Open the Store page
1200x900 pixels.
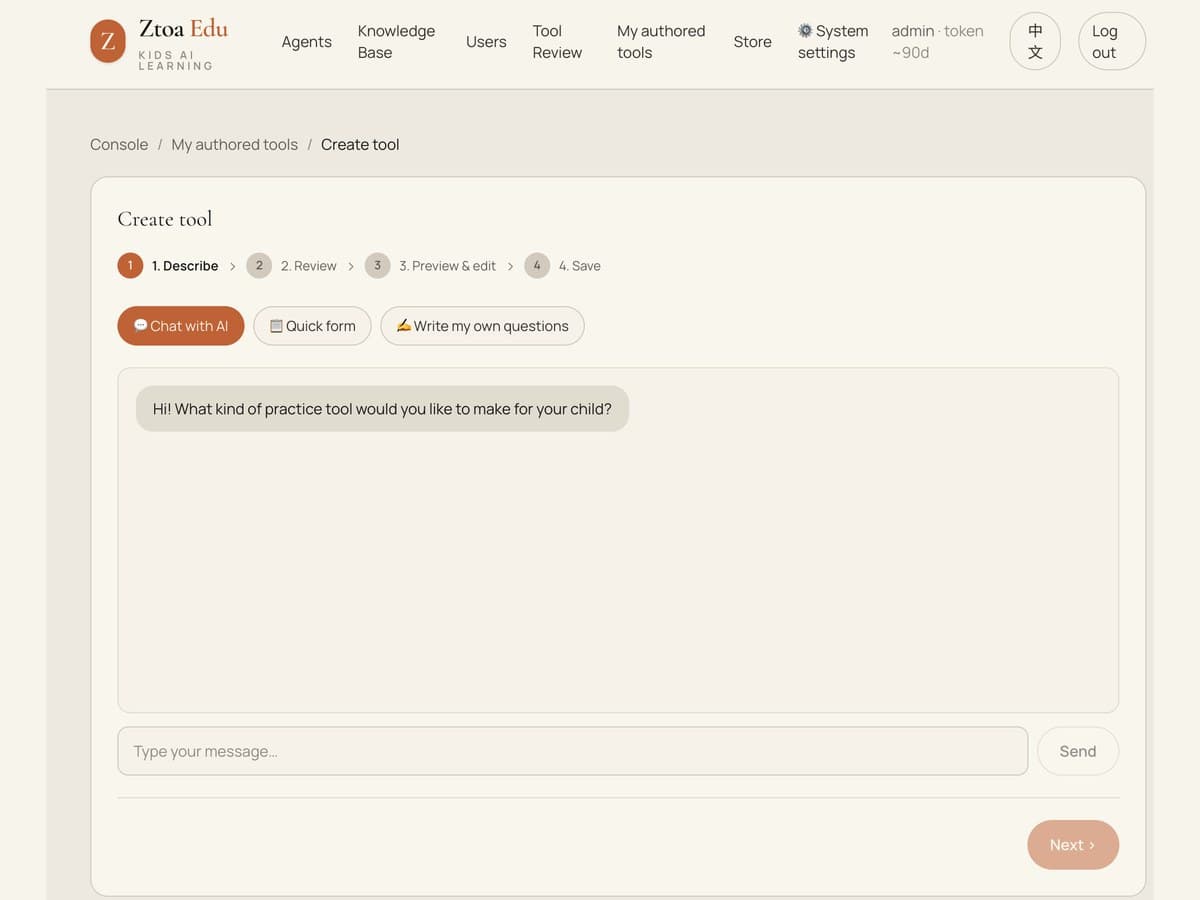(x=752, y=41)
